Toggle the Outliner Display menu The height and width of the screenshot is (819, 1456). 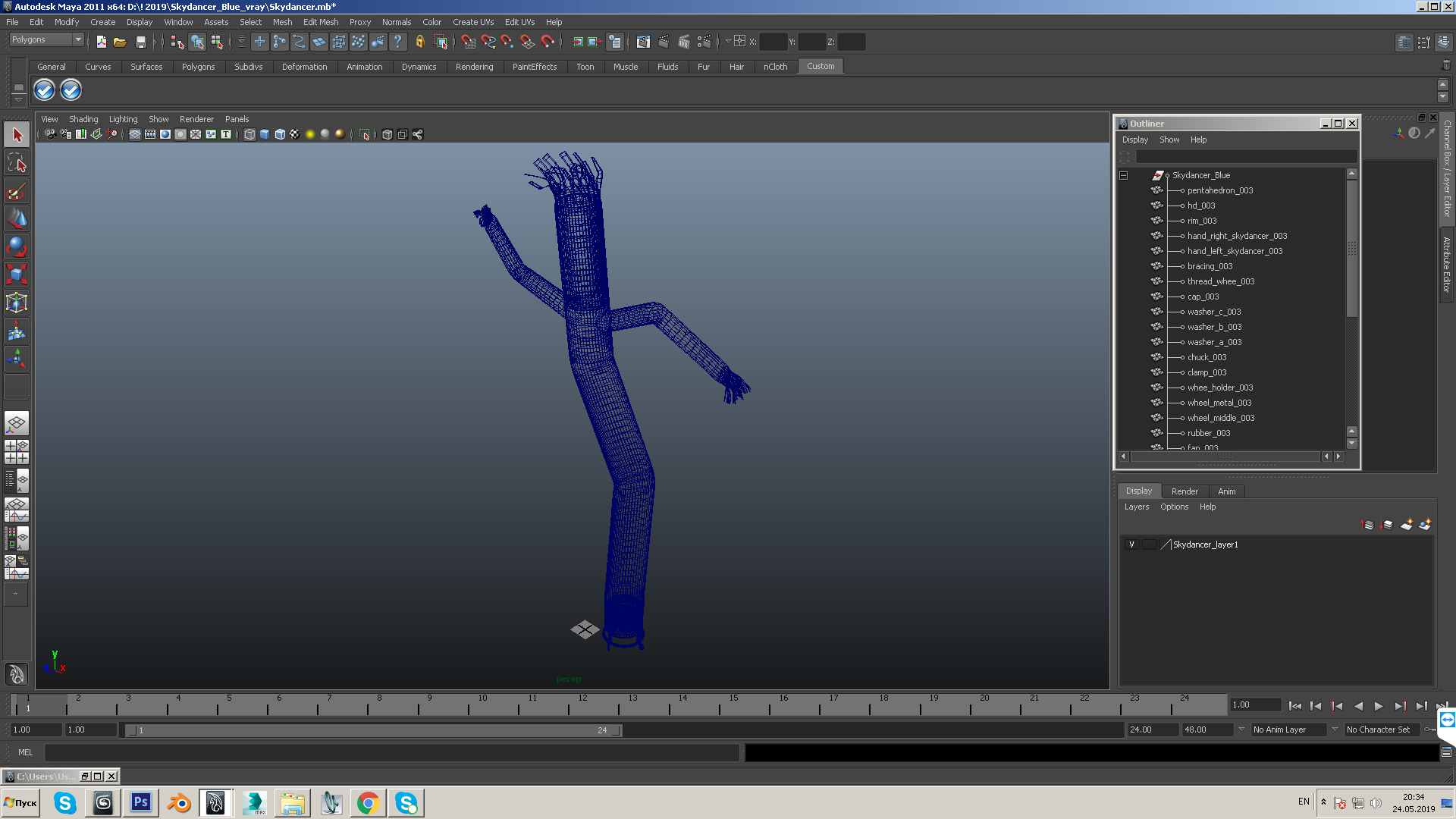tap(1135, 140)
